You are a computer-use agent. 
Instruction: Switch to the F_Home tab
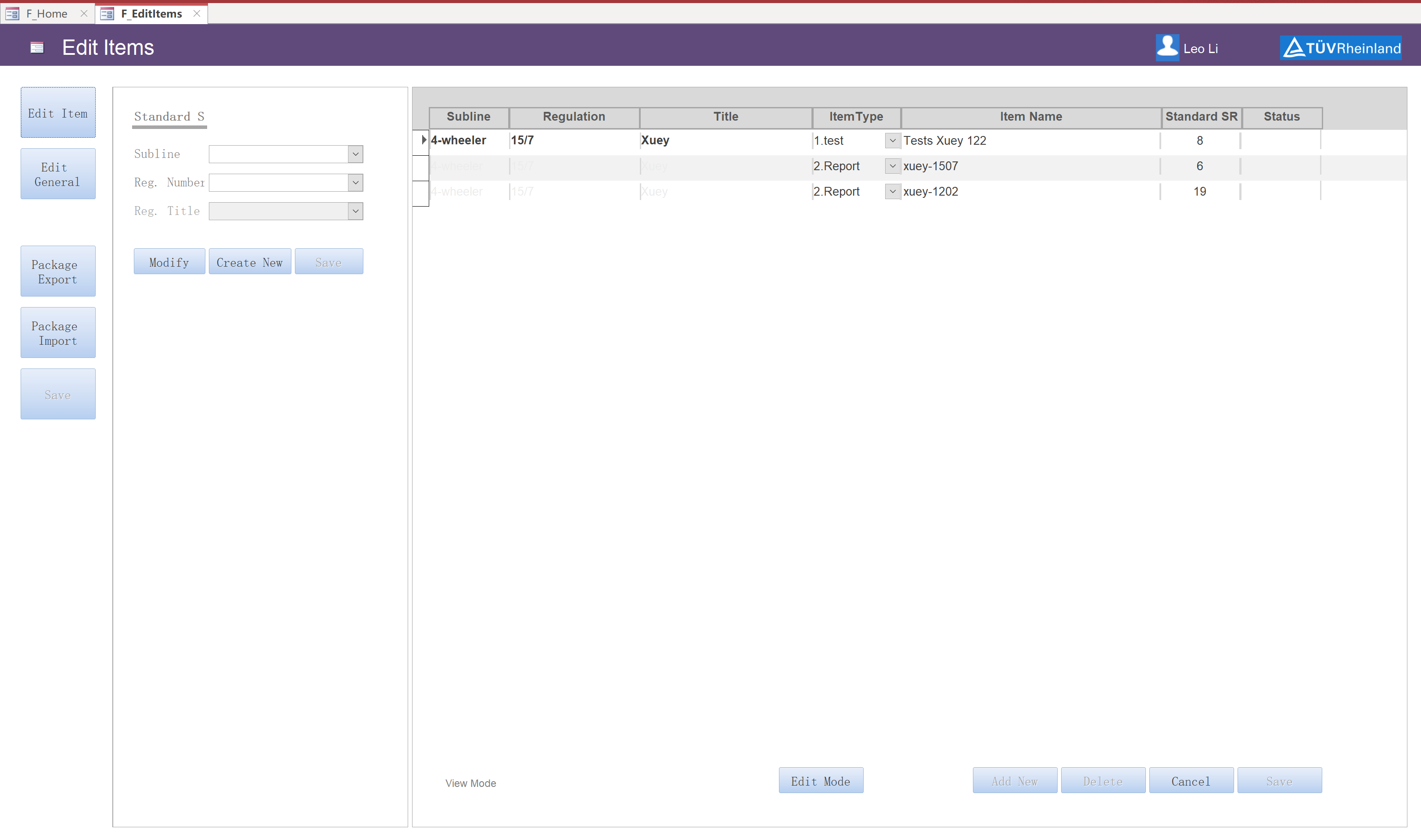click(46, 13)
